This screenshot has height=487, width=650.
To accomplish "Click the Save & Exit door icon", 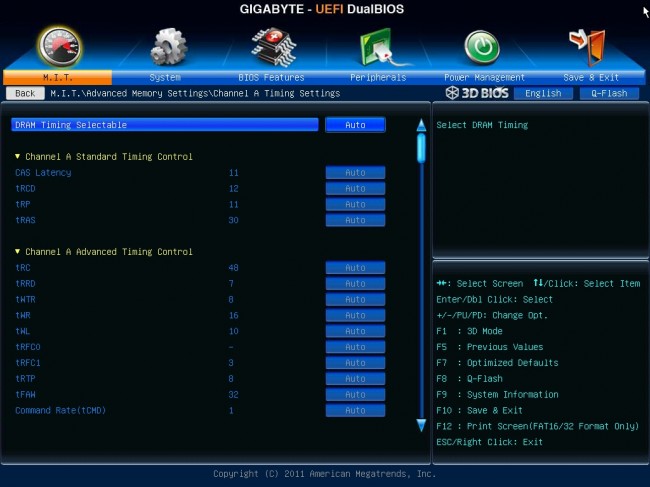I will coord(587,47).
